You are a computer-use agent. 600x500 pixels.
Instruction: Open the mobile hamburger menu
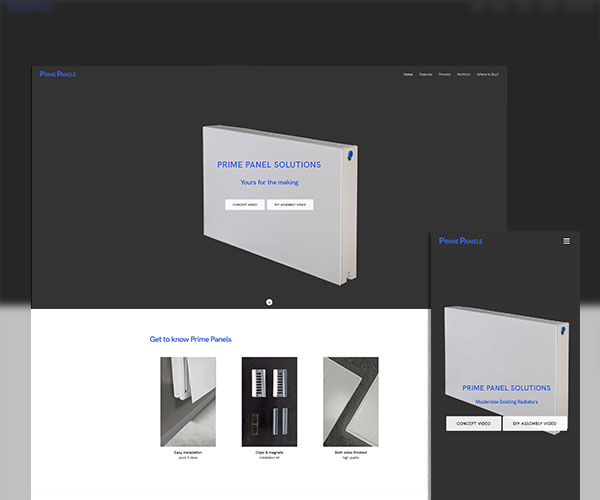pos(566,241)
